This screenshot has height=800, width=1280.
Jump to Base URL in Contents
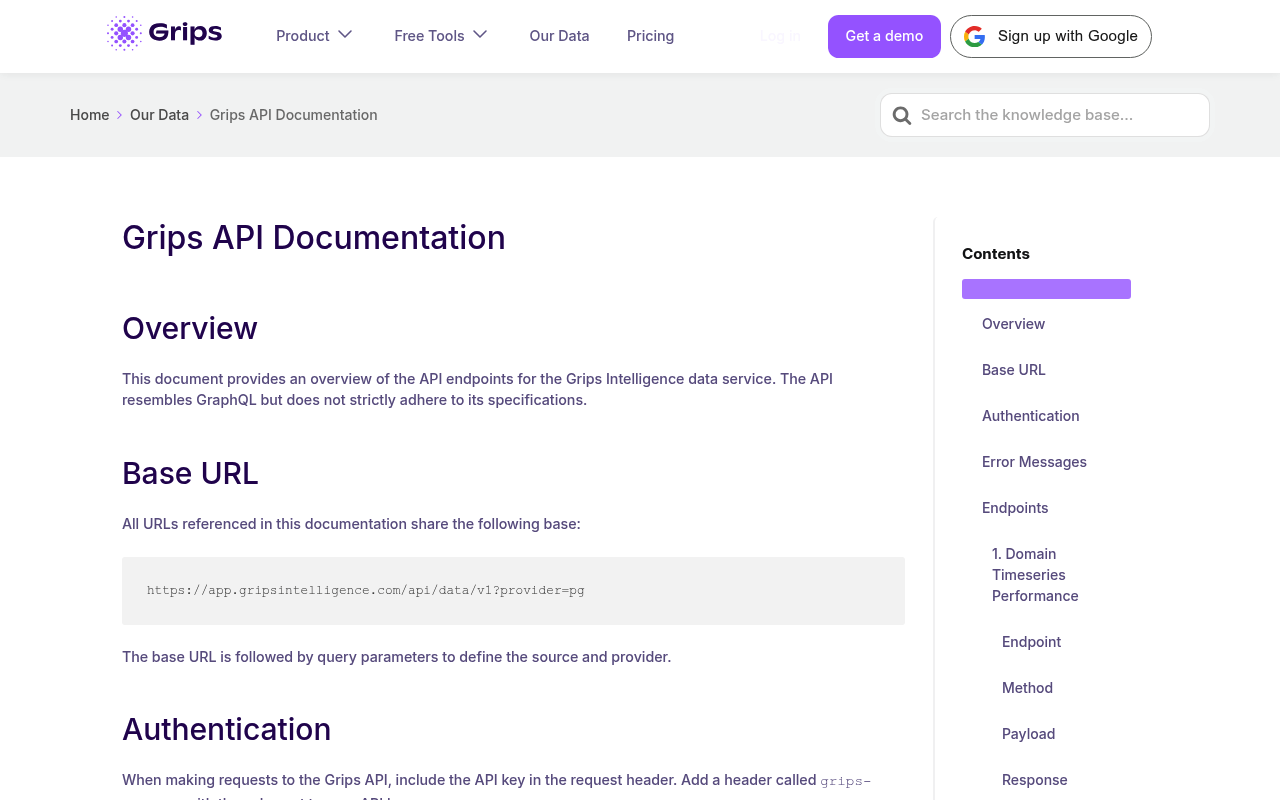coord(1014,370)
